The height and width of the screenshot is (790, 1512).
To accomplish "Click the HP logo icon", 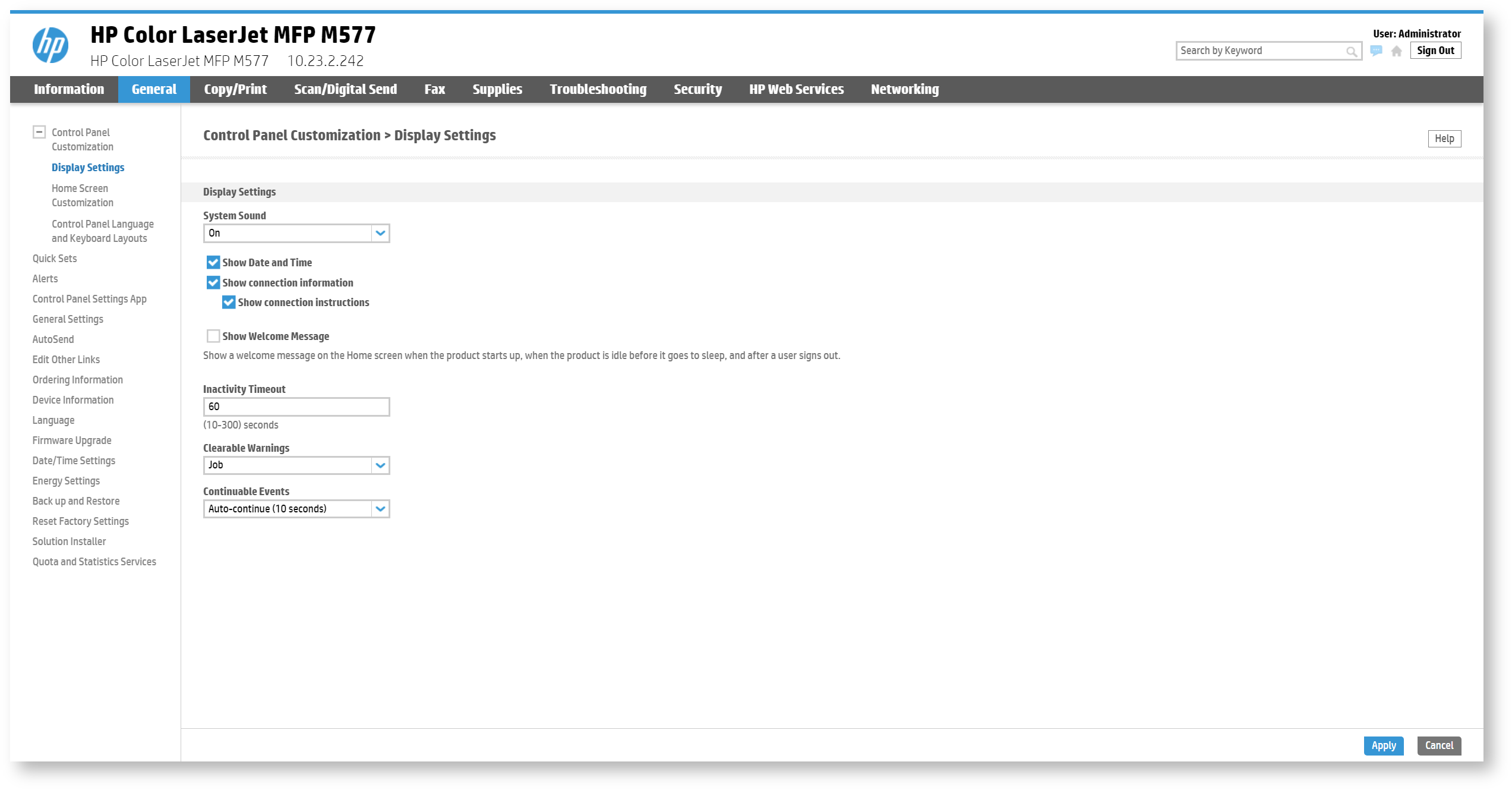I will click(50, 45).
